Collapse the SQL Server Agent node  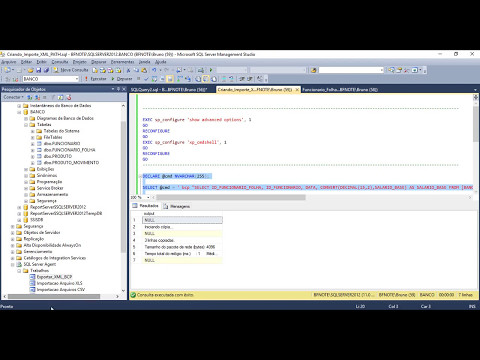point(13,265)
